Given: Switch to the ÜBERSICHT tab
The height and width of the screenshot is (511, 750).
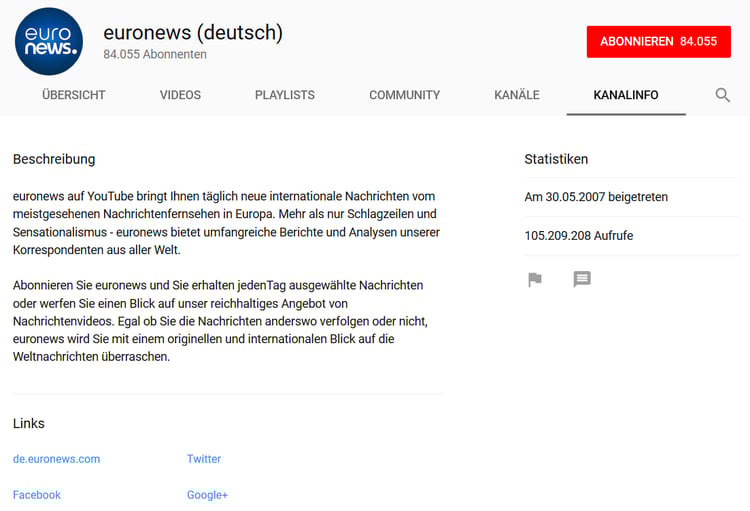Looking at the screenshot, I should click(x=74, y=95).
